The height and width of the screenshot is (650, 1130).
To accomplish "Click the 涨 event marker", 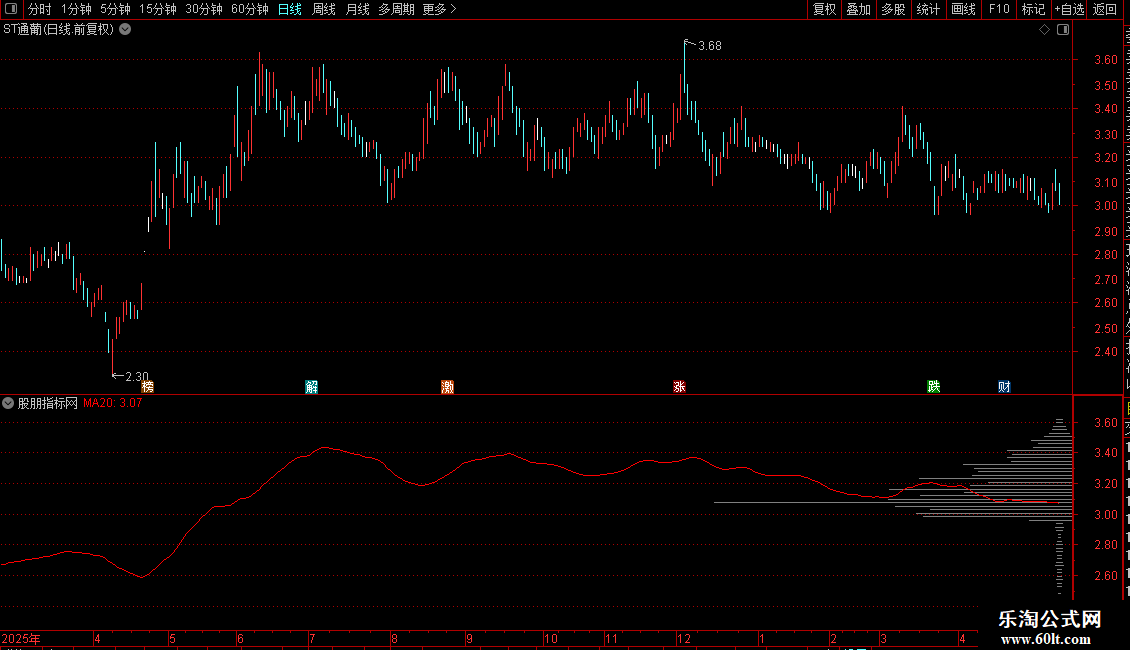I will [679, 387].
